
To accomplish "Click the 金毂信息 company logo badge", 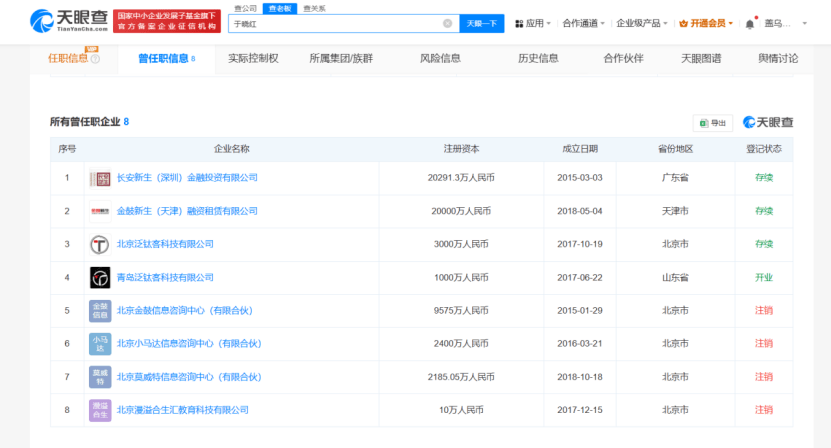I will pyautogui.click(x=100, y=310).
